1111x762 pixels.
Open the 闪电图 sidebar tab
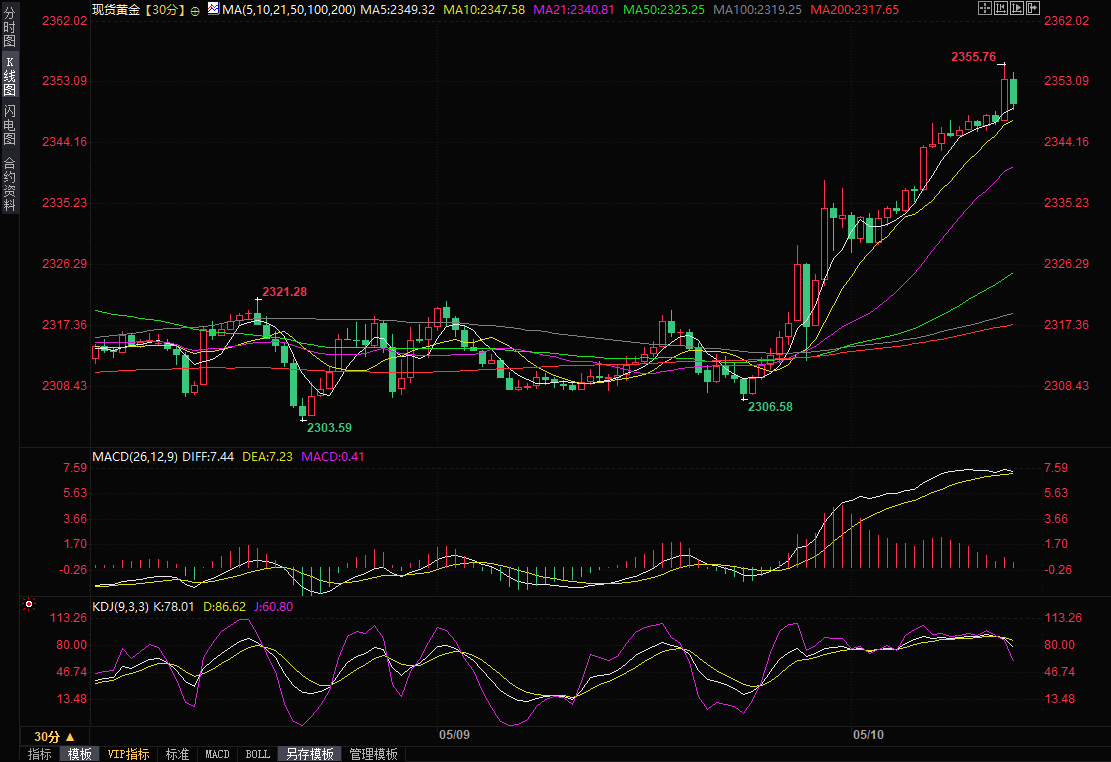tap(9, 125)
